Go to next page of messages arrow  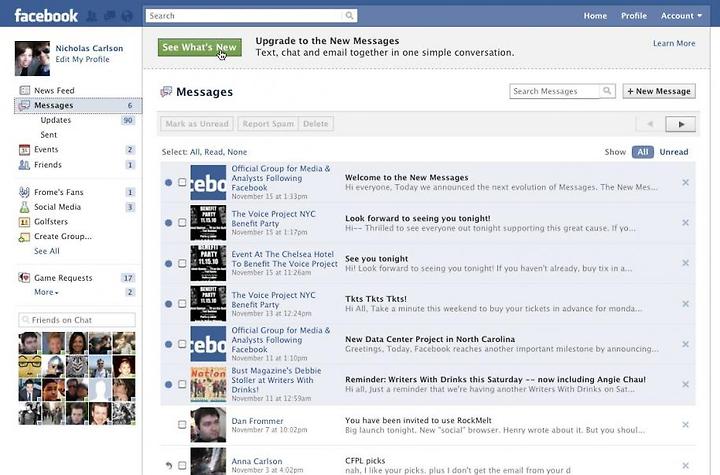click(681, 124)
